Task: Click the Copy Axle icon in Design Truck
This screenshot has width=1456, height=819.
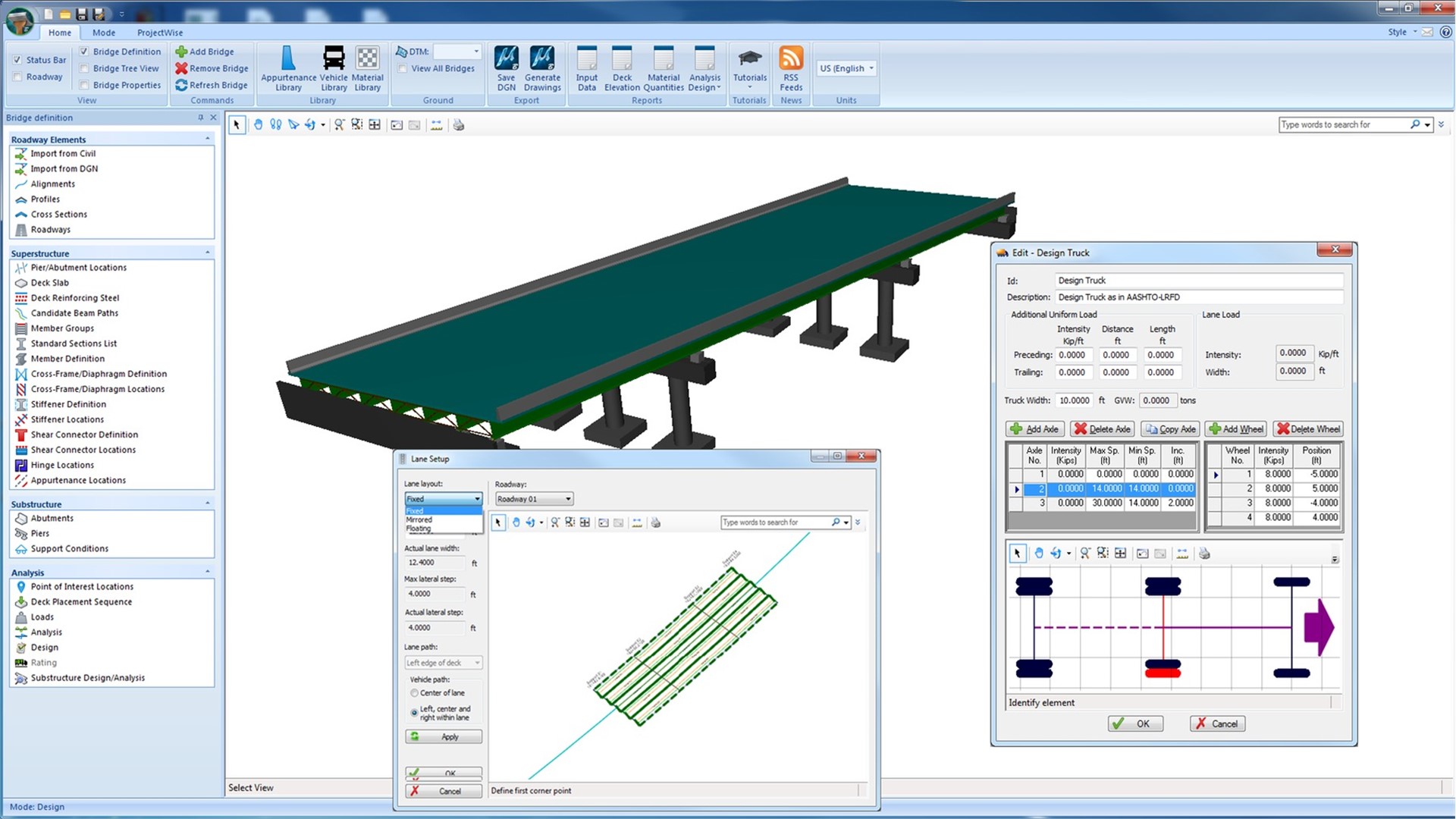Action: [x=1170, y=429]
